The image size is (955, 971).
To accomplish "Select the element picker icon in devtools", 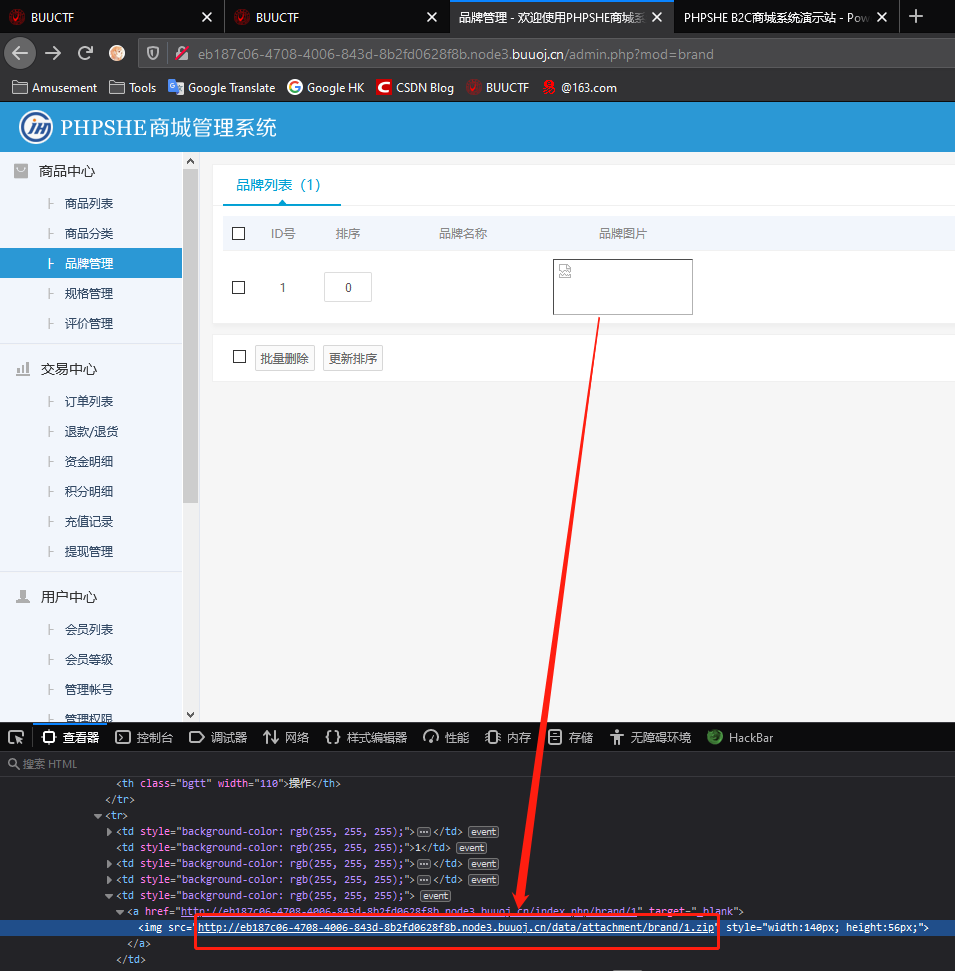I will click(16, 737).
